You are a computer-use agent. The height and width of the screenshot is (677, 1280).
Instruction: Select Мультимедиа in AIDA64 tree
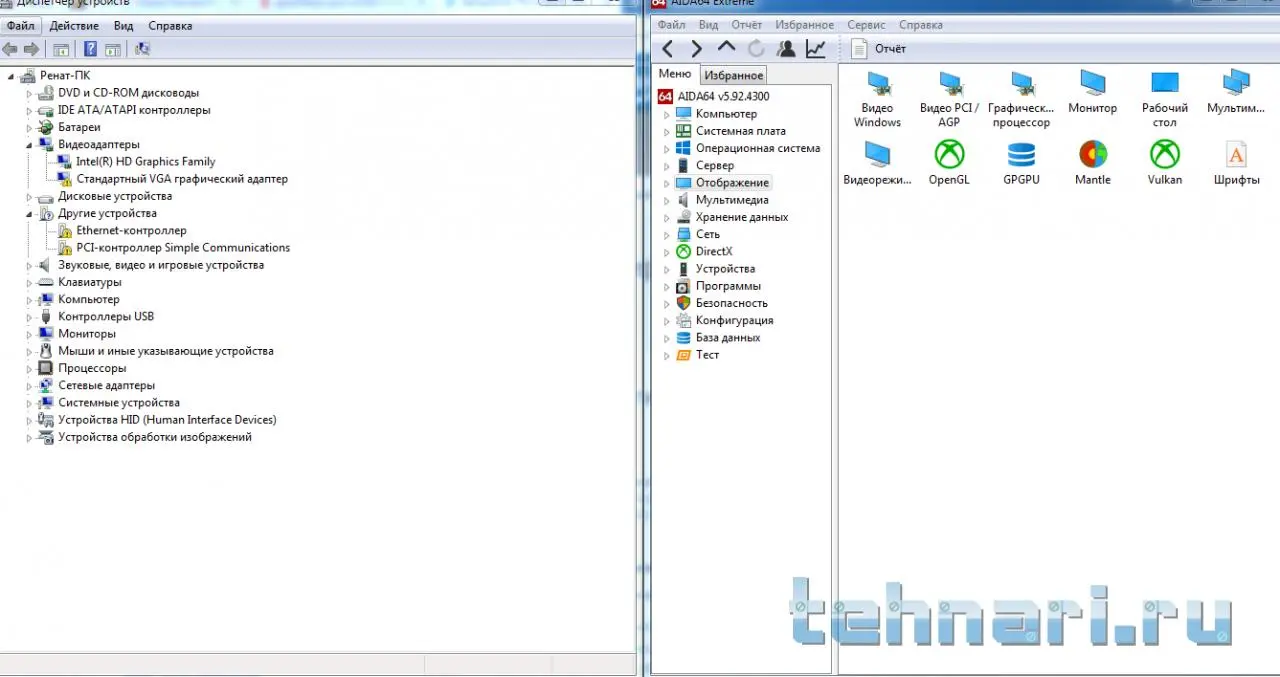(732, 200)
